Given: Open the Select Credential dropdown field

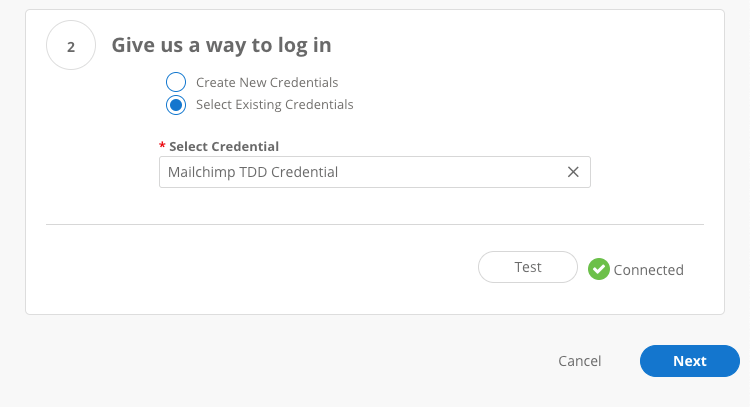Looking at the screenshot, I should (x=375, y=172).
